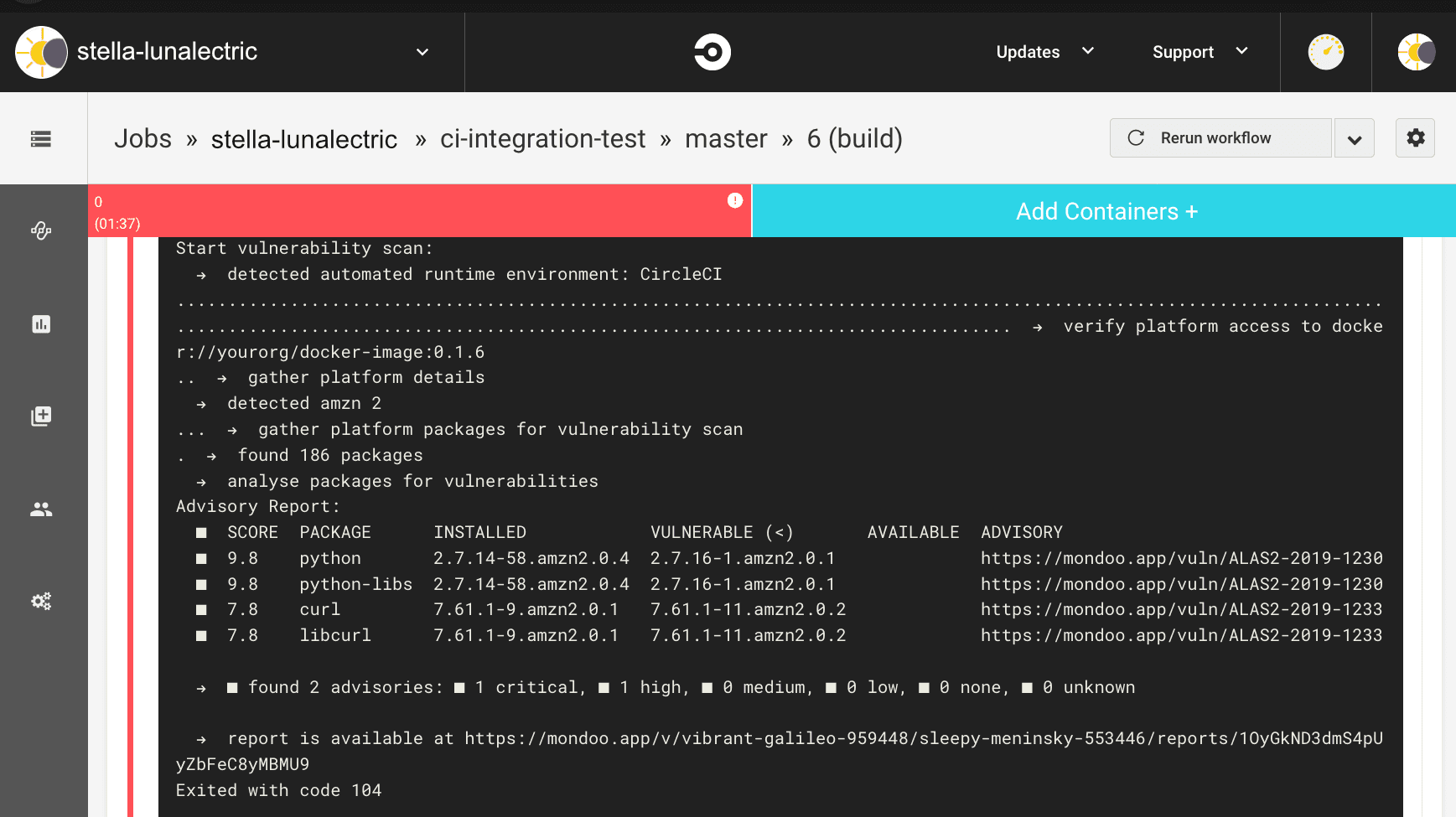Image resolution: width=1456 pixels, height=817 pixels.
Task: Open the Jobs list from the sidebar
Action: [41, 138]
